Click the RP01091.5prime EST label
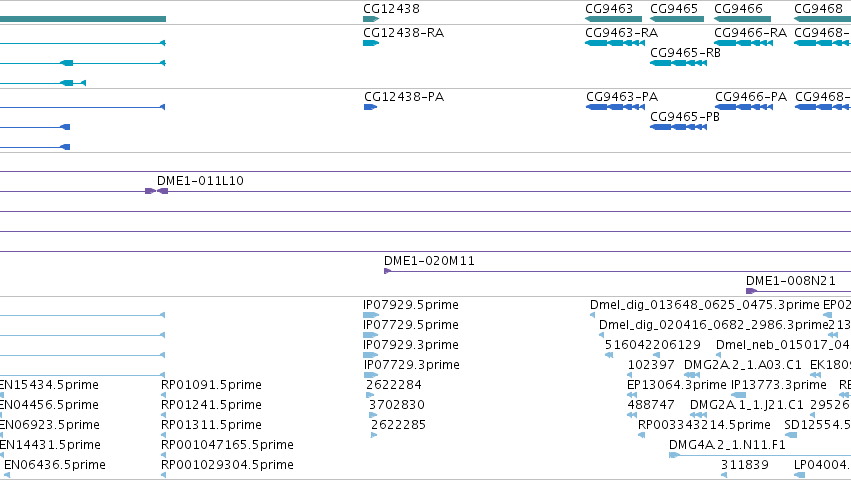Screen dimensions: 851x480 coord(211,384)
